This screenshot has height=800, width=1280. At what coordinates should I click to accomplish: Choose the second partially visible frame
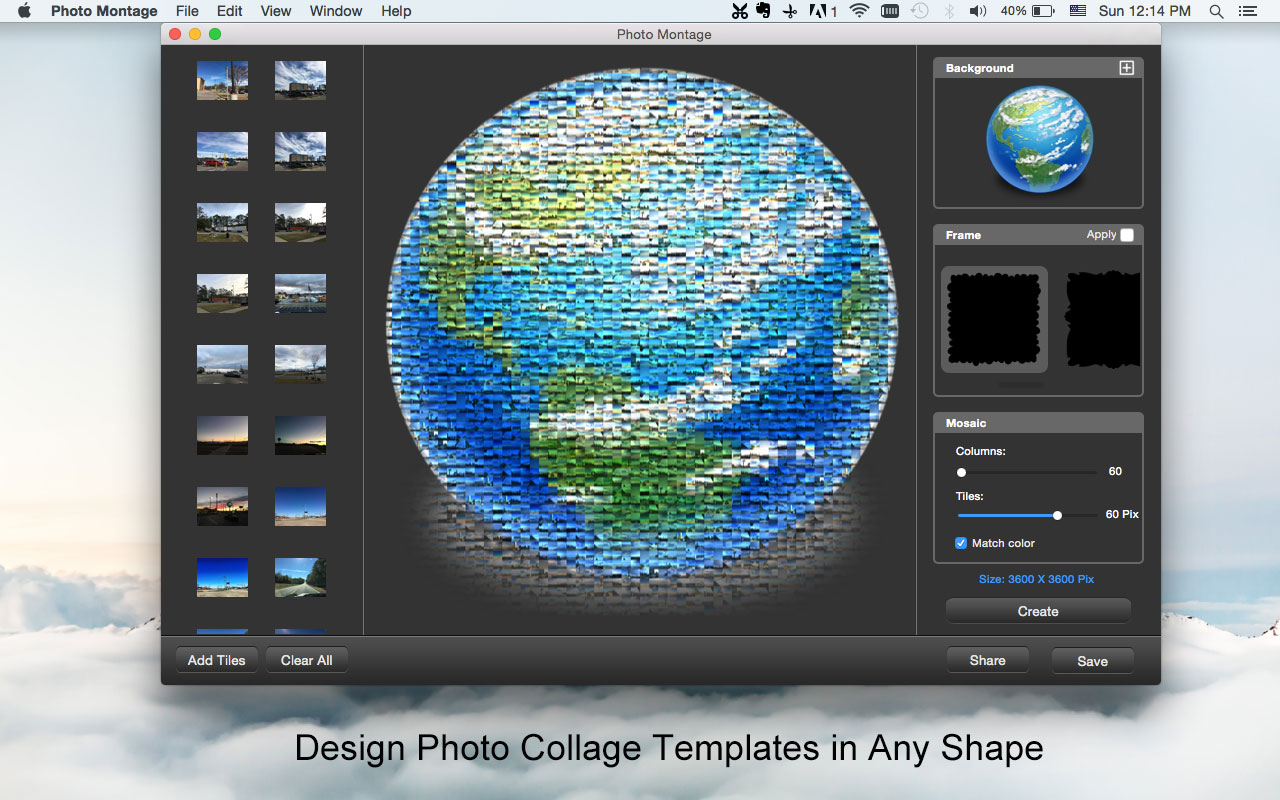[1104, 319]
